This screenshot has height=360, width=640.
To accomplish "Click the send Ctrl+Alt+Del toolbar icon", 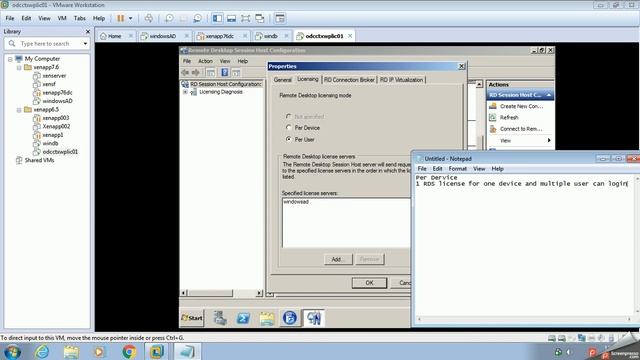I will [149, 18].
